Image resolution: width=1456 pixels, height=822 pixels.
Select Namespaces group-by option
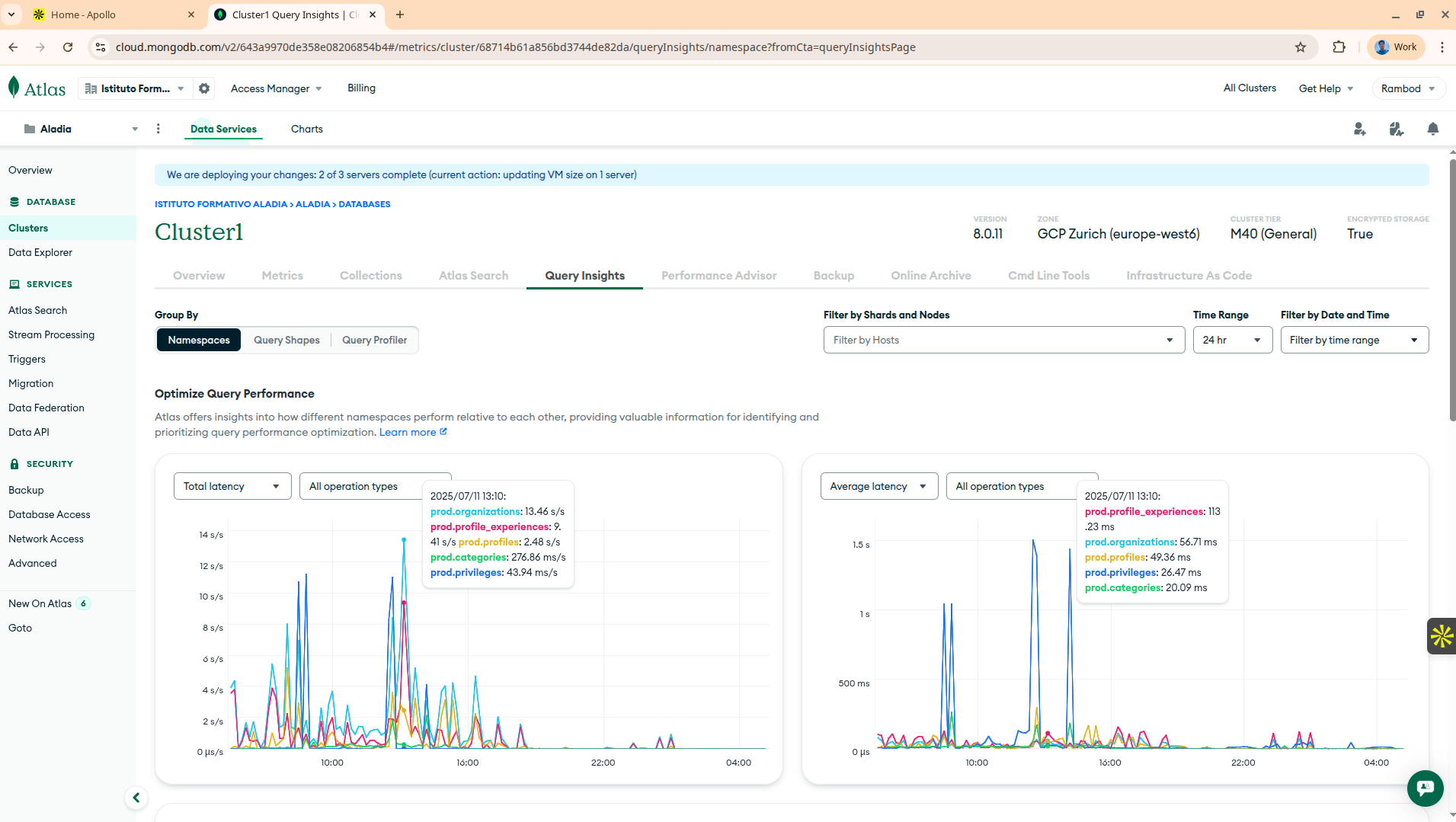199,340
